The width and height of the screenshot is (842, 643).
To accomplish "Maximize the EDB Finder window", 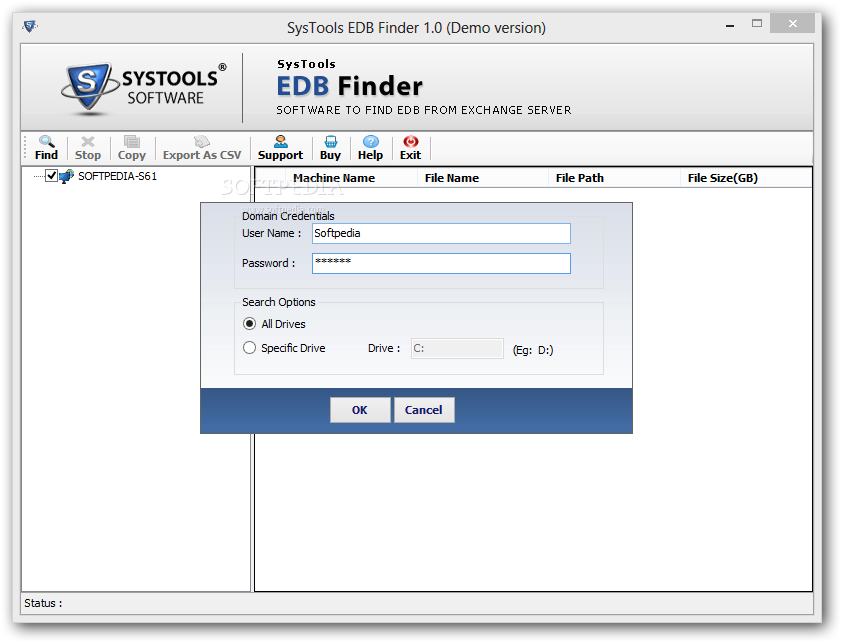I will click(757, 24).
